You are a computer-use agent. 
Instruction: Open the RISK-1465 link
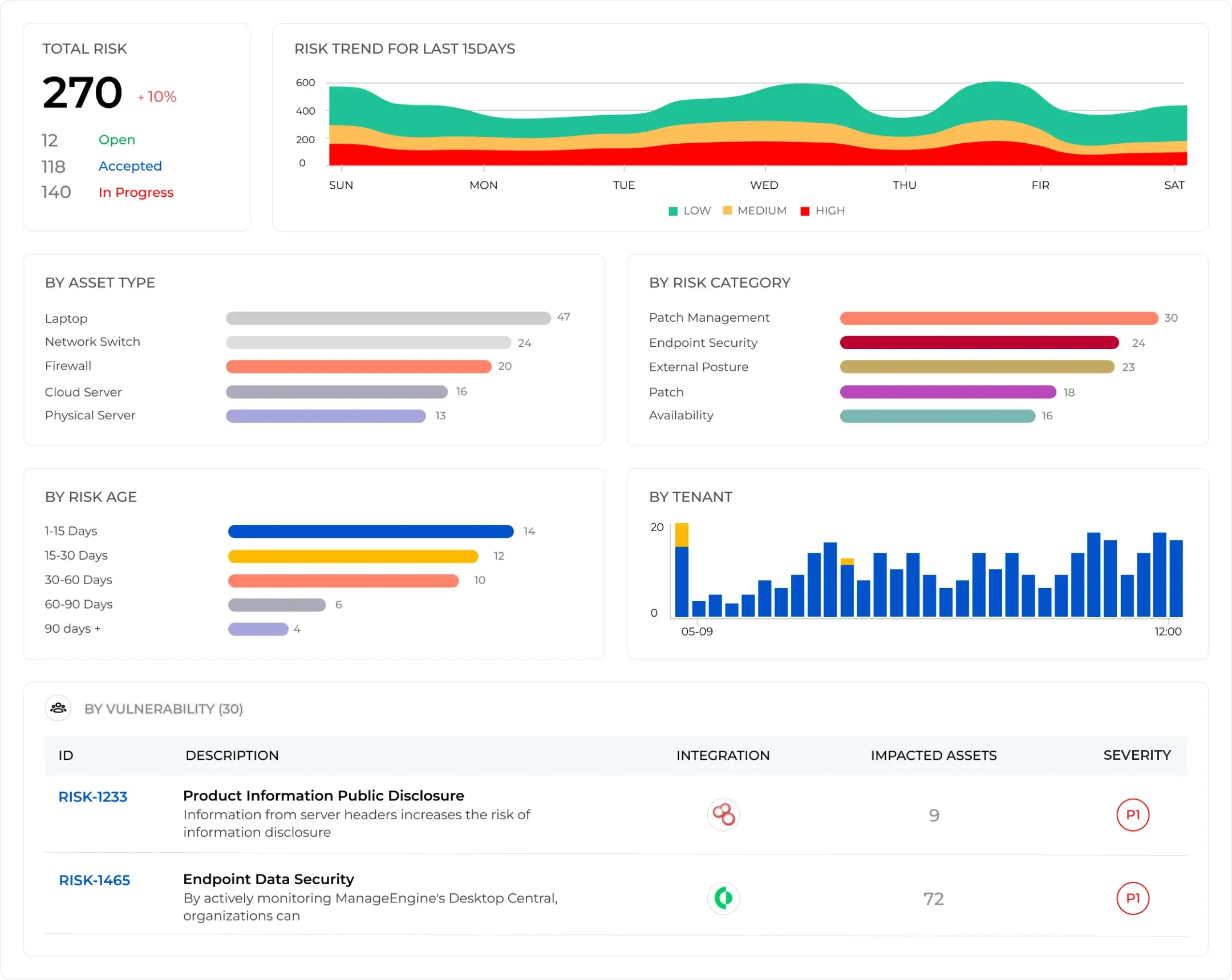(94, 880)
